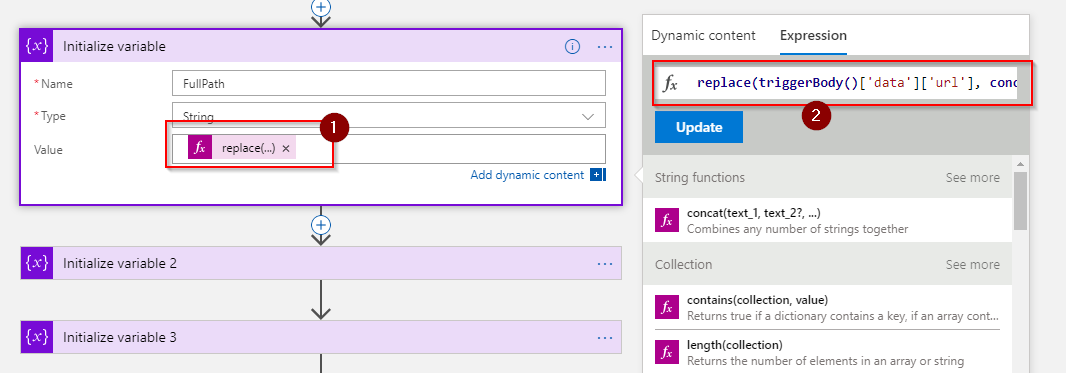
Task: Remove the replace(...) expression token
Action: (x=286, y=149)
